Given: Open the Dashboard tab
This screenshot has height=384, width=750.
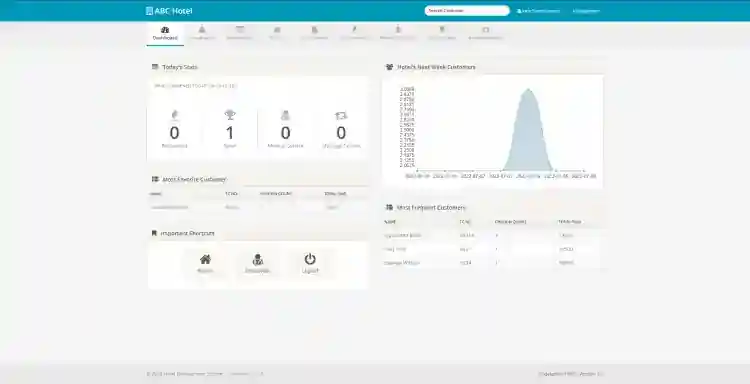Looking at the screenshot, I should [165, 33].
